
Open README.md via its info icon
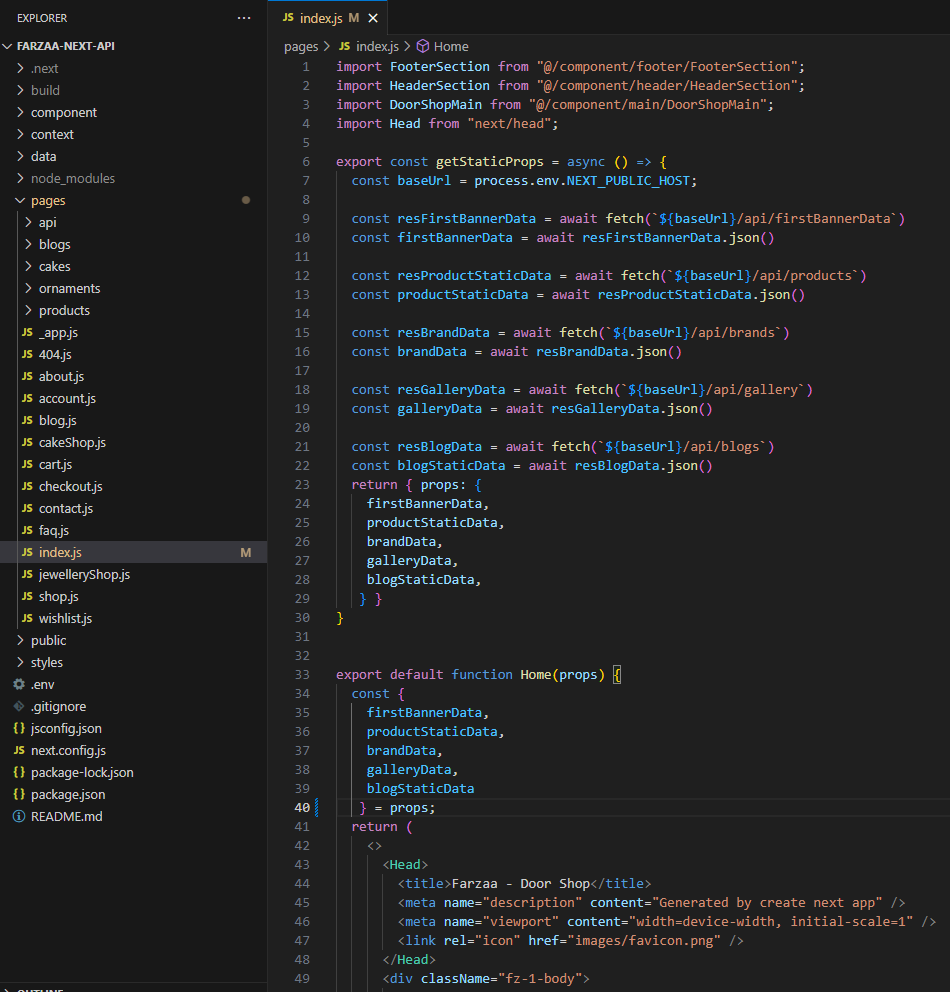[19, 816]
